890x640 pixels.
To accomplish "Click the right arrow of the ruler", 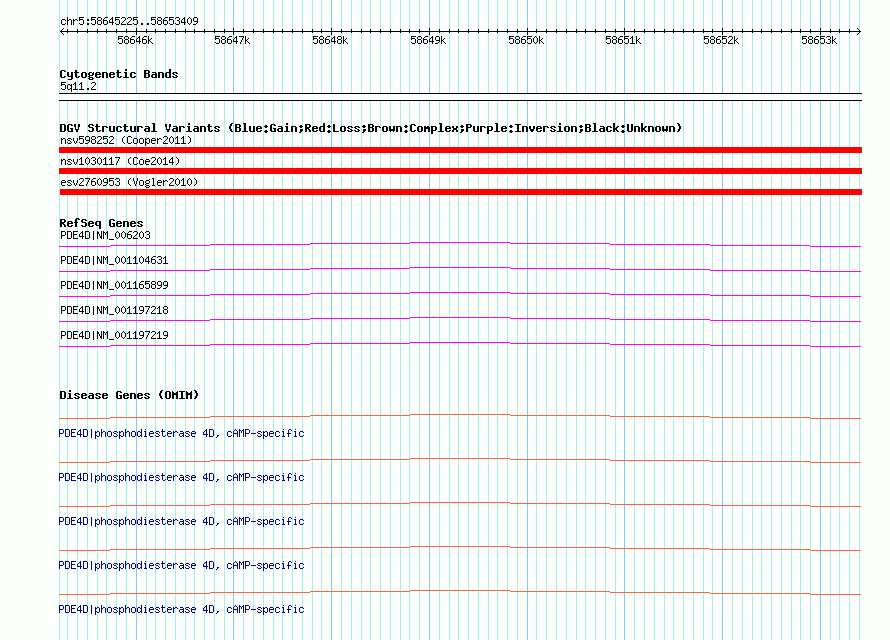I will tap(859, 31).
